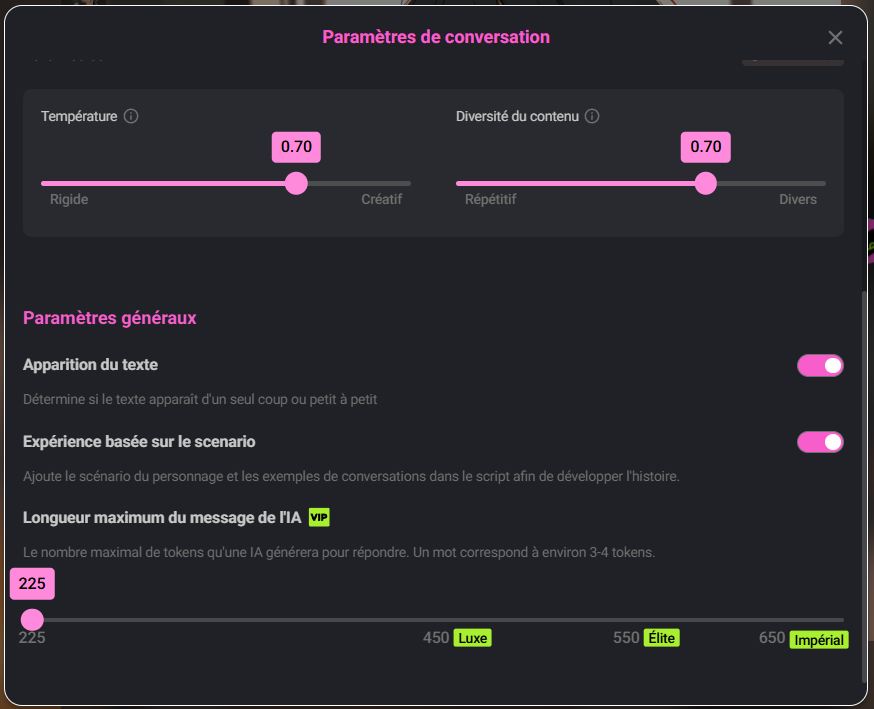Click the Température slider handle
This screenshot has width=874, height=709.
coord(297,183)
